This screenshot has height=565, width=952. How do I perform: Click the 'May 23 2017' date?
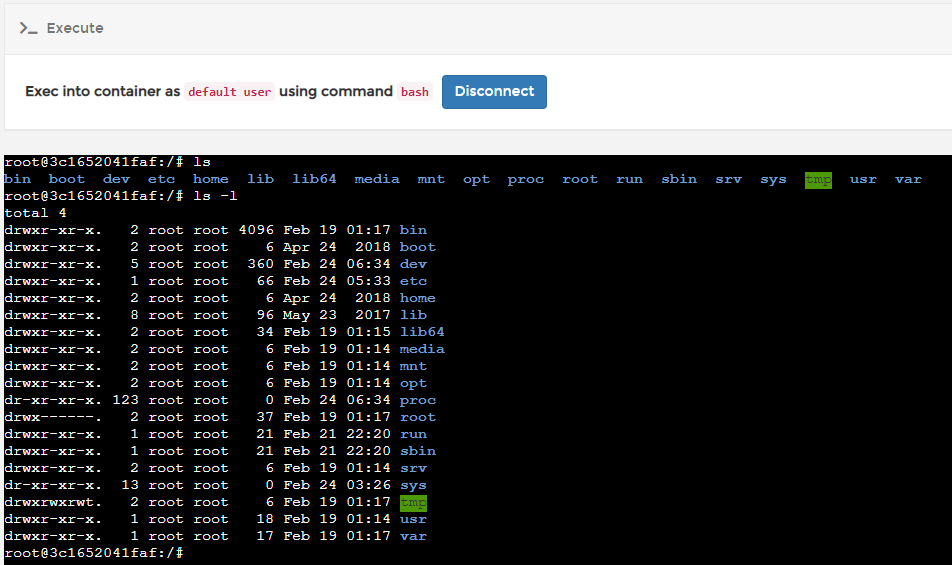click(x=336, y=315)
